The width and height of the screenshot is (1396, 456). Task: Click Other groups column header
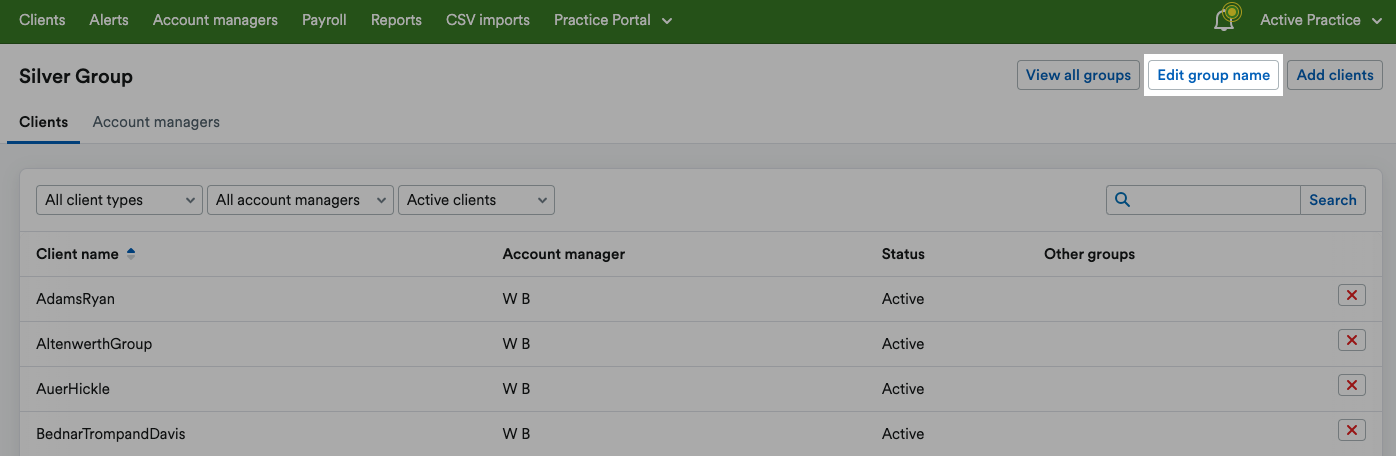pos(1089,254)
